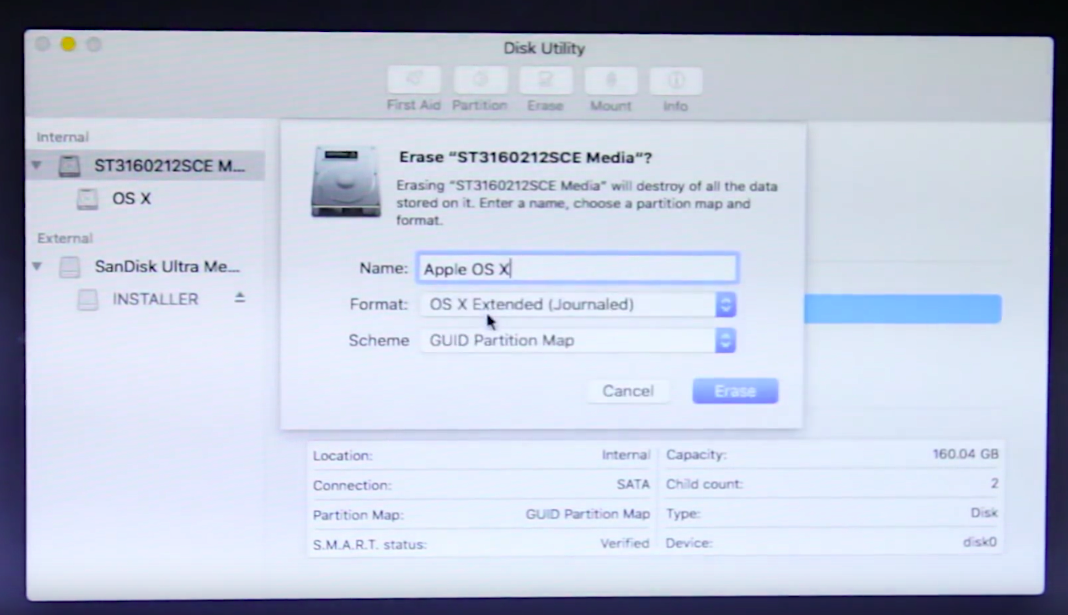1068x615 pixels.
Task: Confirm with the blue Erase button
Action: tap(735, 391)
